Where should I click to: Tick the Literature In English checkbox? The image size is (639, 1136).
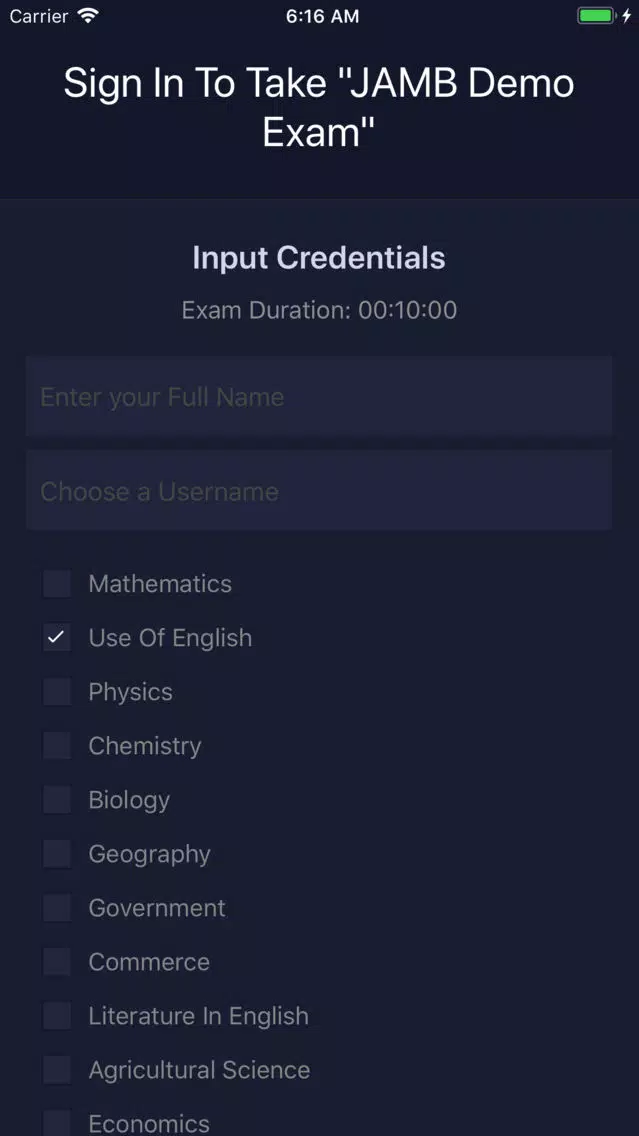[57, 1016]
